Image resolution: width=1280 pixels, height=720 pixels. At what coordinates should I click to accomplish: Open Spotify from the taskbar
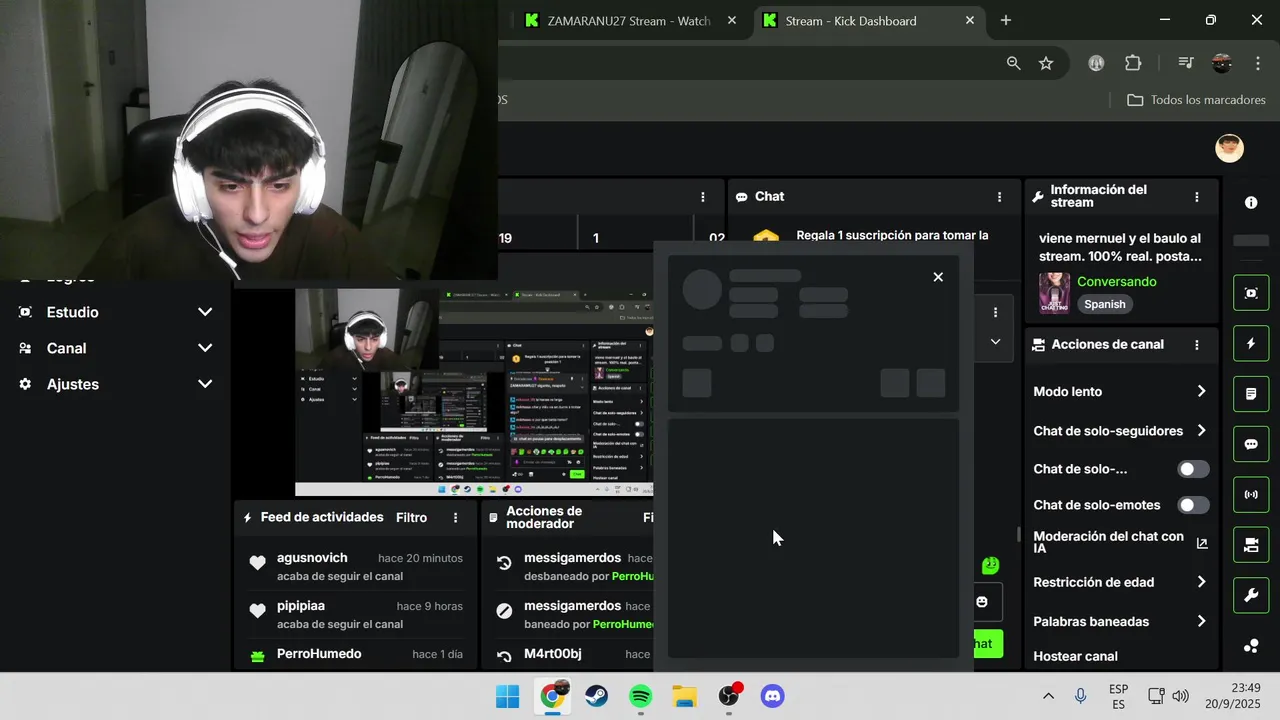point(641,696)
